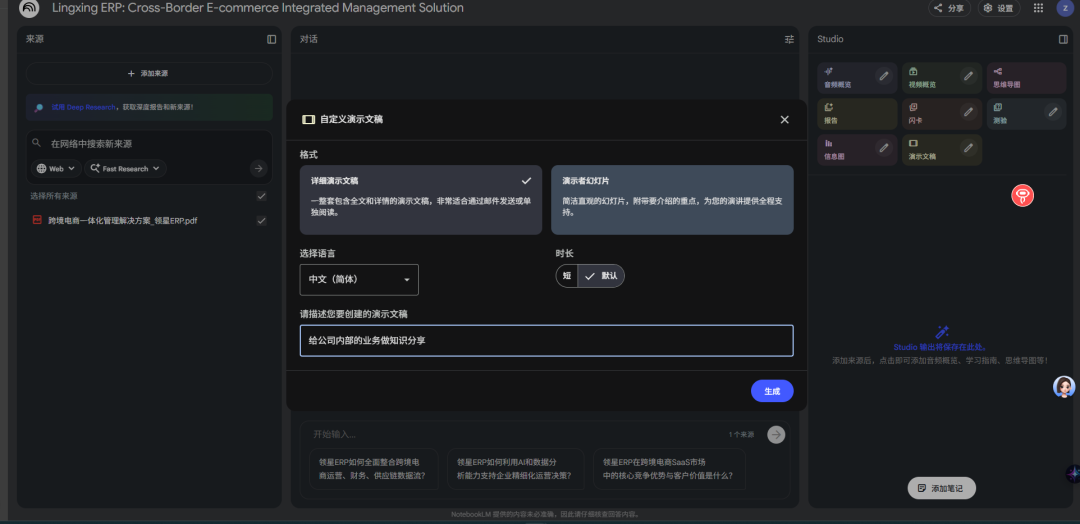Open the Web source dropdown
The height and width of the screenshot is (524, 1080).
(56, 169)
